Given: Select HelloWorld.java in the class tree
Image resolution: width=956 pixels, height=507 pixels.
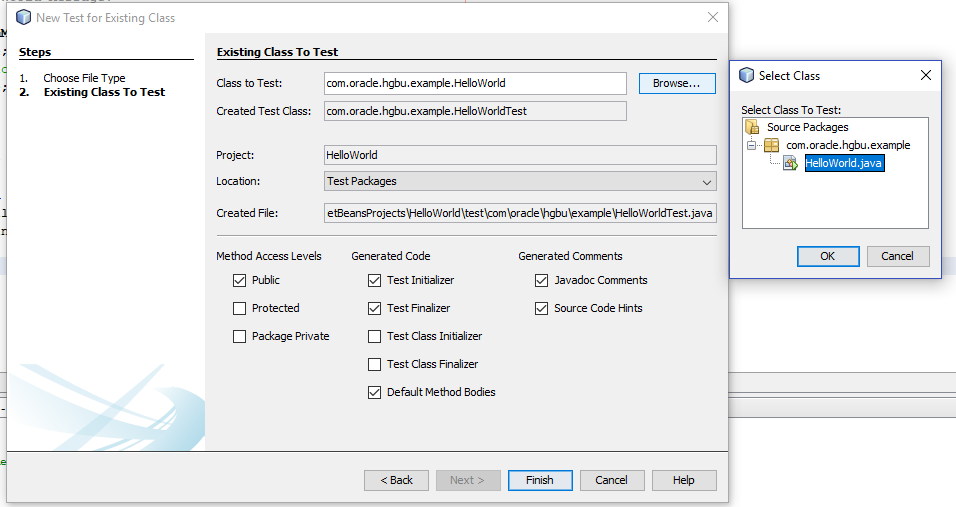Looking at the screenshot, I should coord(844,164).
